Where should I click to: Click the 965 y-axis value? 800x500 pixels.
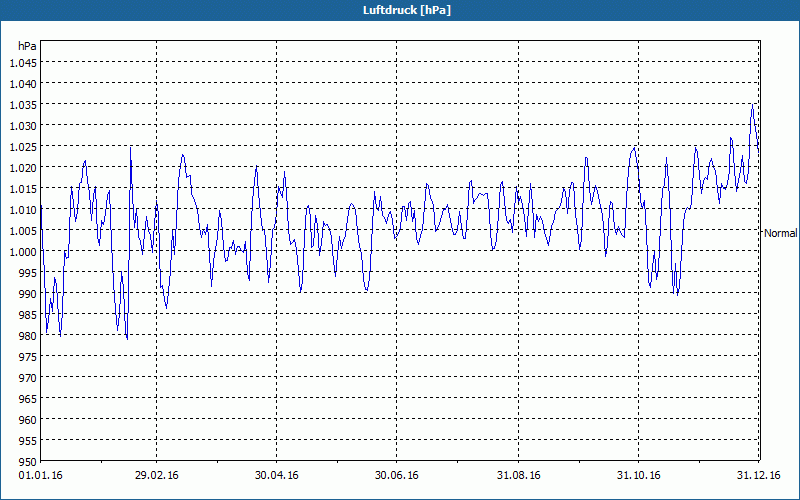pos(29,399)
